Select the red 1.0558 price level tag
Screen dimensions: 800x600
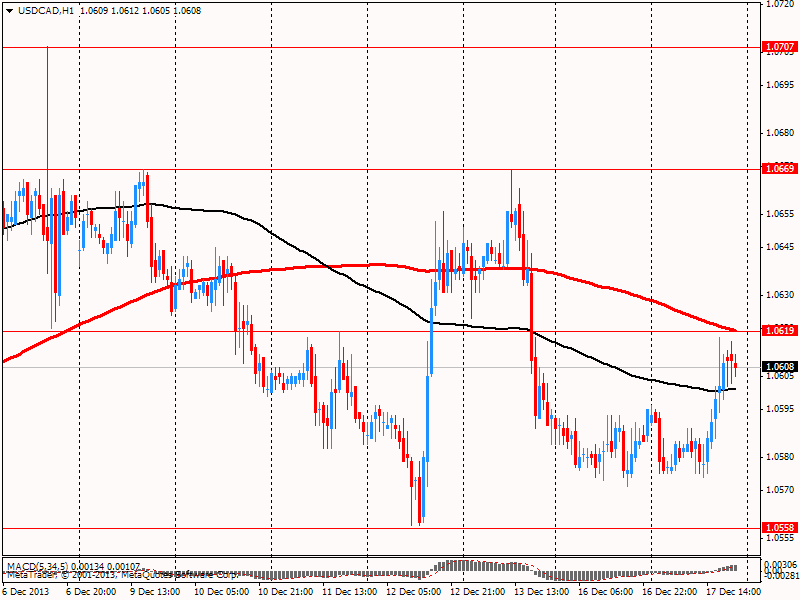(779, 528)
